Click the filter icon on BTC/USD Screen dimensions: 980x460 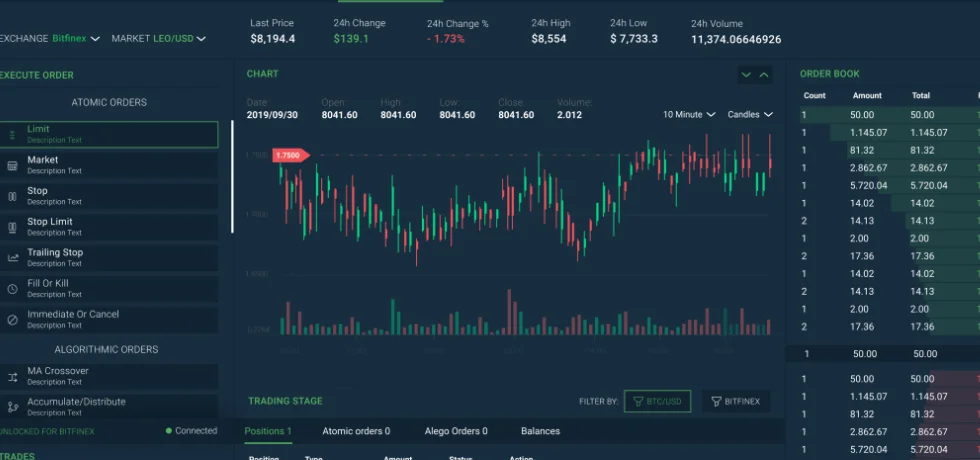[638, 401]
